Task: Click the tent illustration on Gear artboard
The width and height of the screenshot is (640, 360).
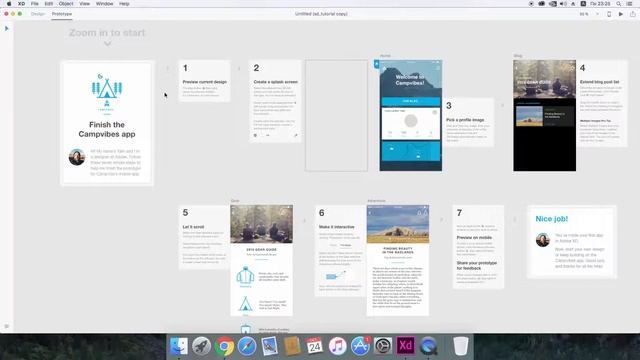Action: tap(245, 304)
